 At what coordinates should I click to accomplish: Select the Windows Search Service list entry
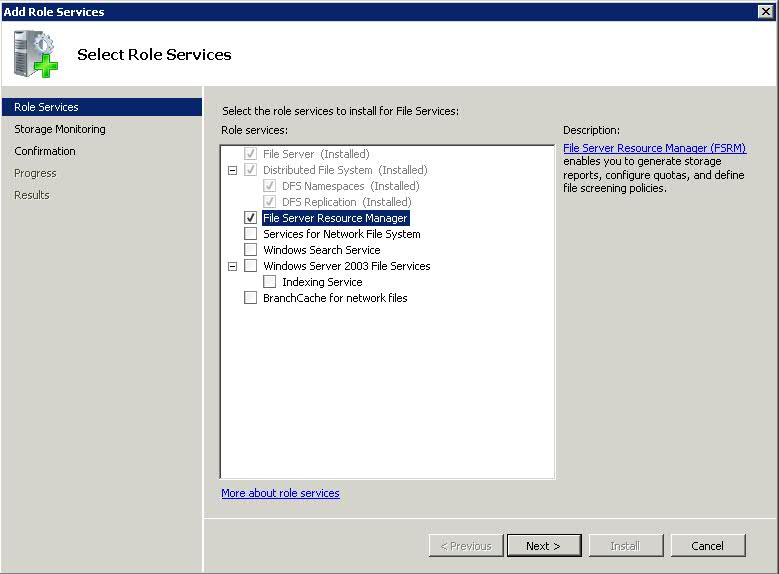coord(322,250)
